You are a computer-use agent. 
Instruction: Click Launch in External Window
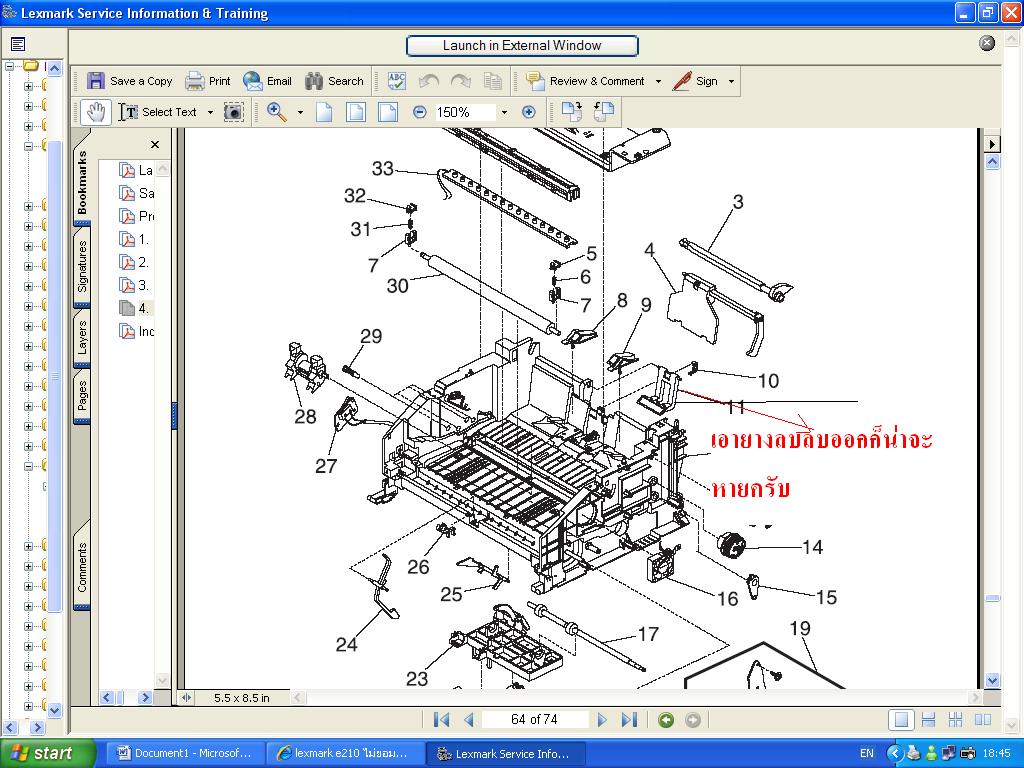point(522,46)
